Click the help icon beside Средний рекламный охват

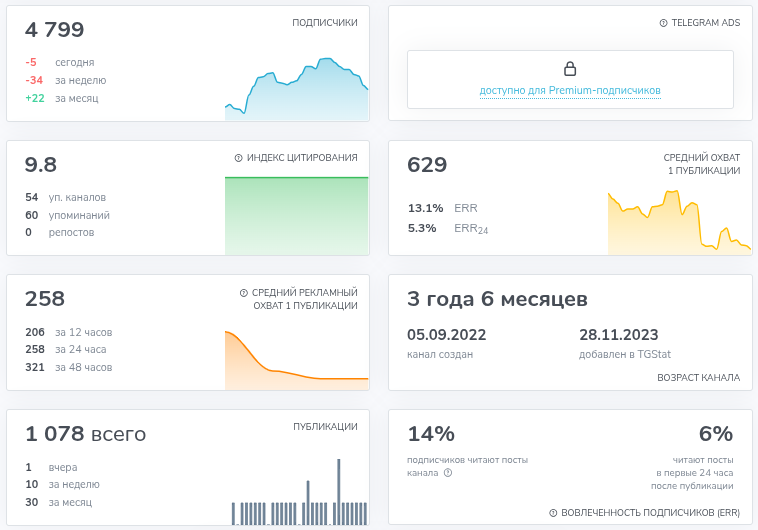[244, 293]
